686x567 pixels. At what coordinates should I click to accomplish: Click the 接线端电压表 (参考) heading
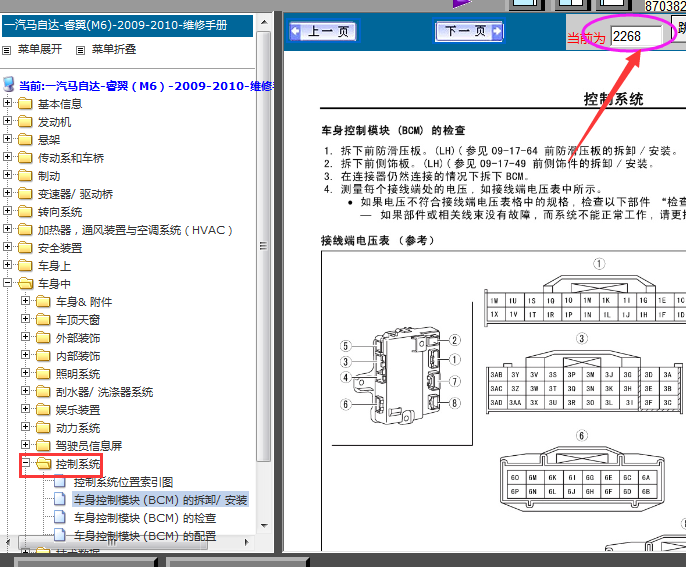[377, 241]
